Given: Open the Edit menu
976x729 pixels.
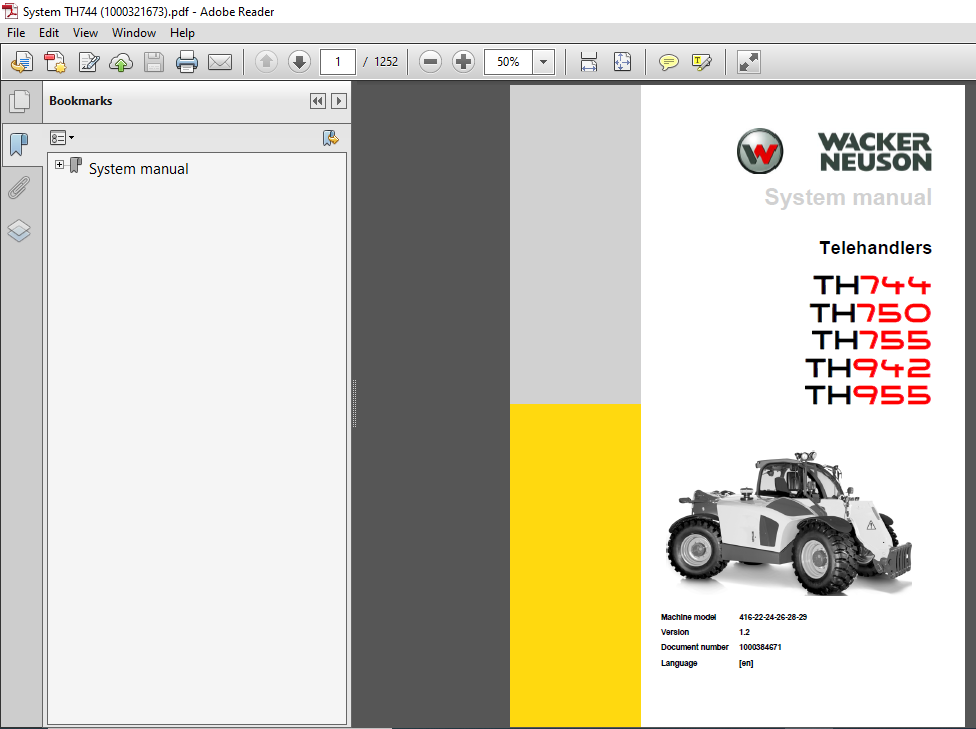Looking at the screenshot, I should click(x=49, y=33).
